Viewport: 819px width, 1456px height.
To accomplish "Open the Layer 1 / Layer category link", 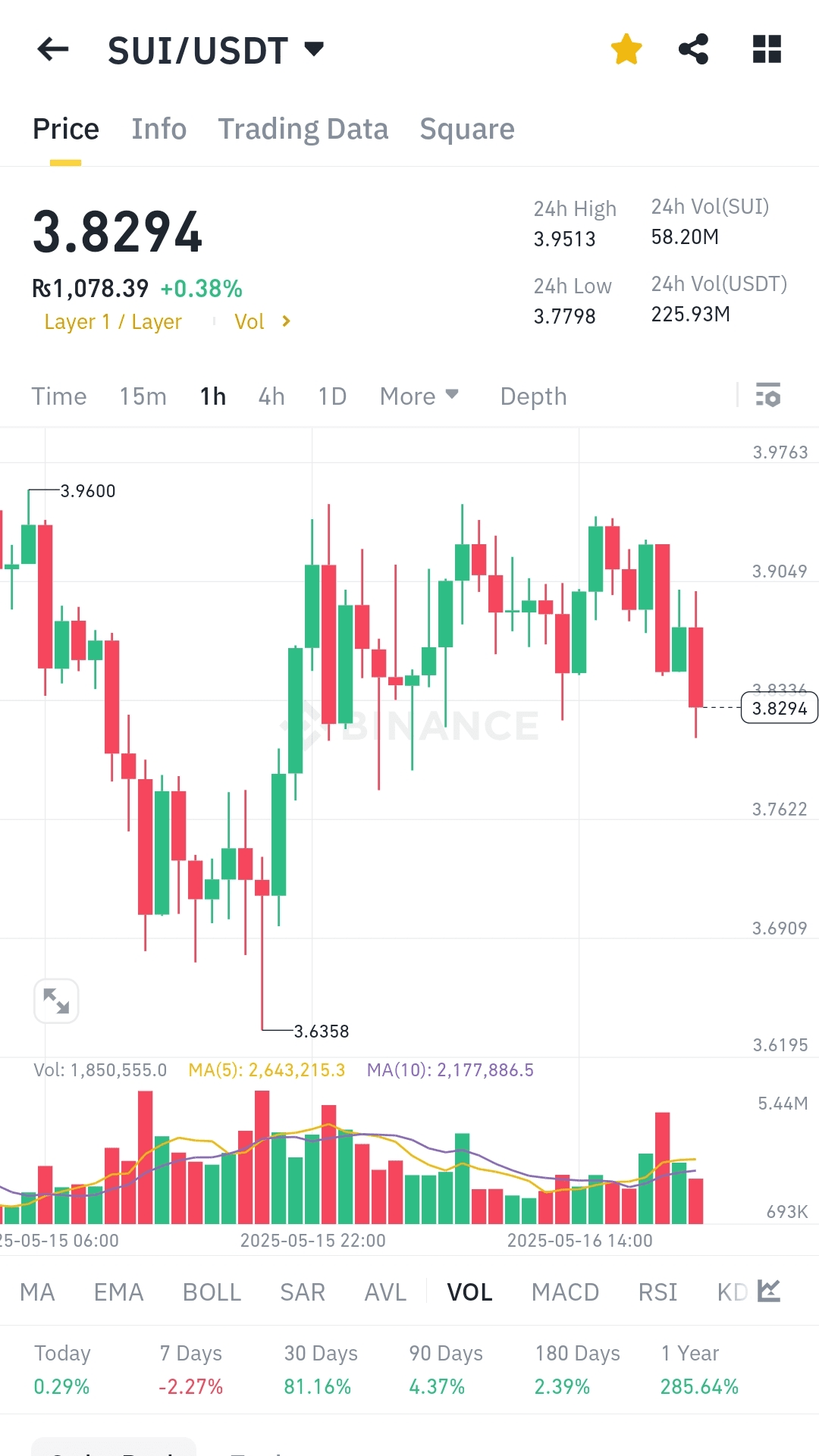I will 113,322.
